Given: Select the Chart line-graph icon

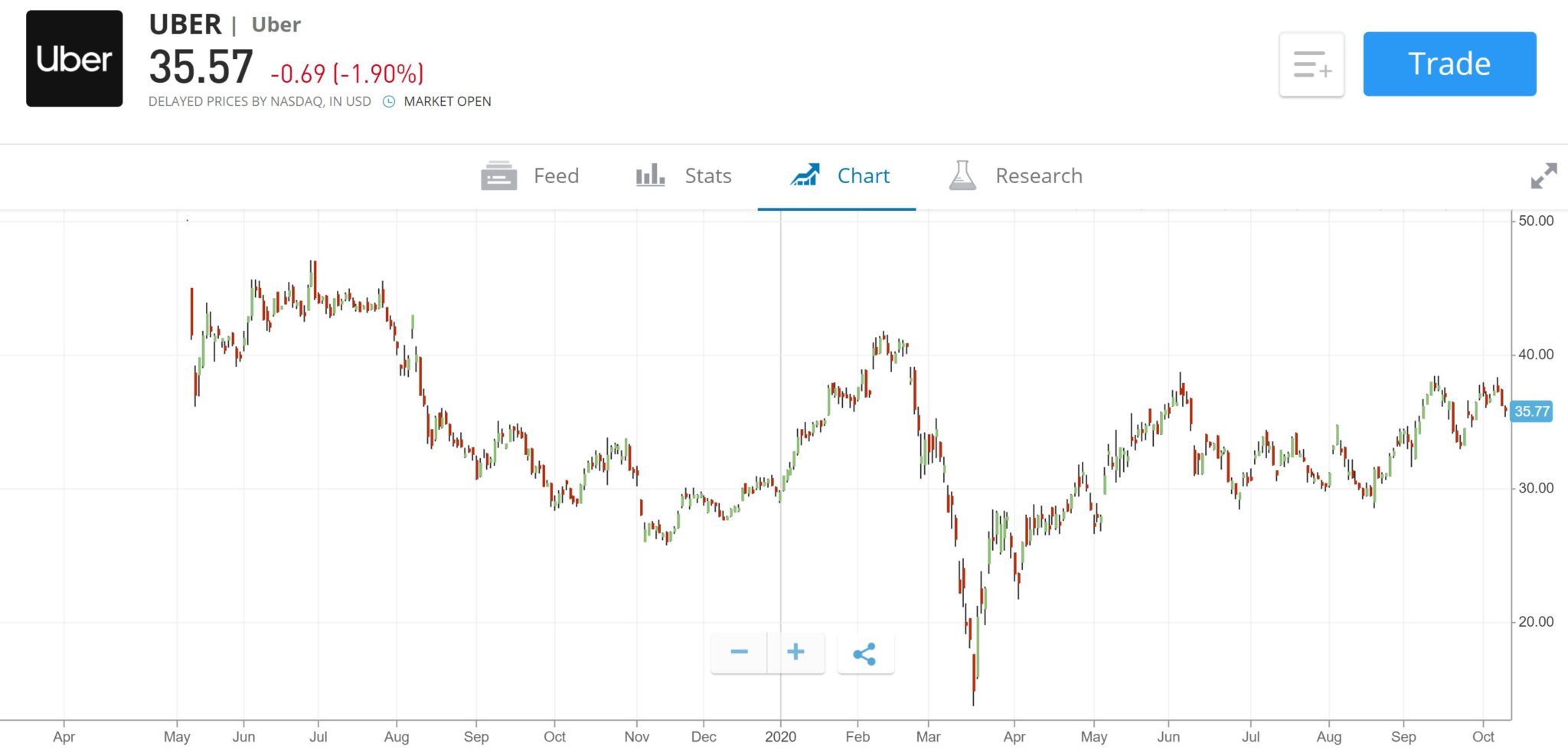Looking at the screenshot, I should [x=805, y=175].
